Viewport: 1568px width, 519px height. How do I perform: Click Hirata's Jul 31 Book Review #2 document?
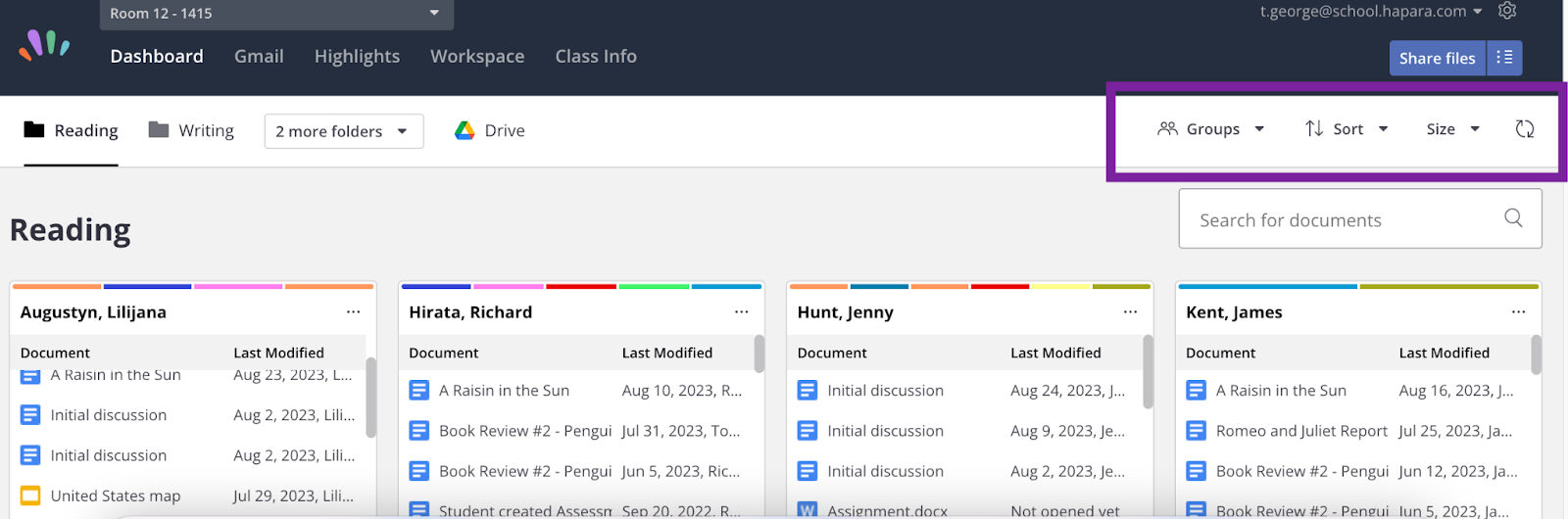[525, 431]
